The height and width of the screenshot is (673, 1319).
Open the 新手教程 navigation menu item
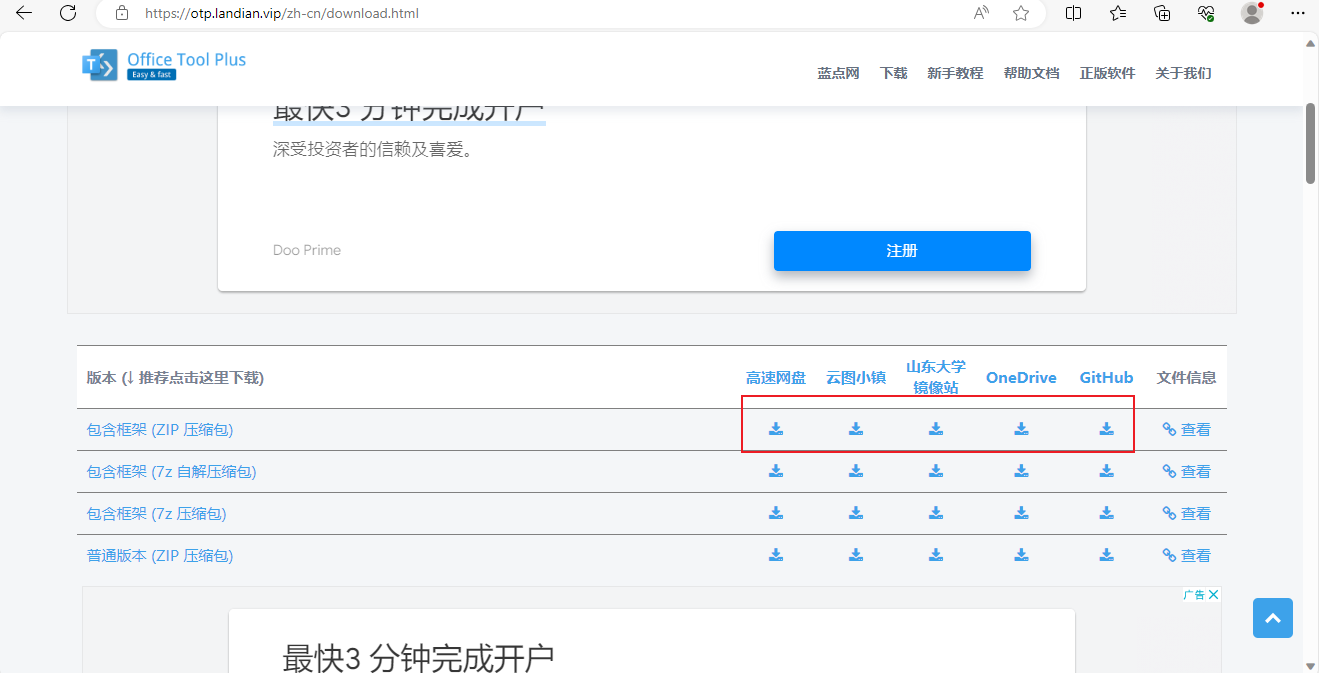(x=955, y=73)
